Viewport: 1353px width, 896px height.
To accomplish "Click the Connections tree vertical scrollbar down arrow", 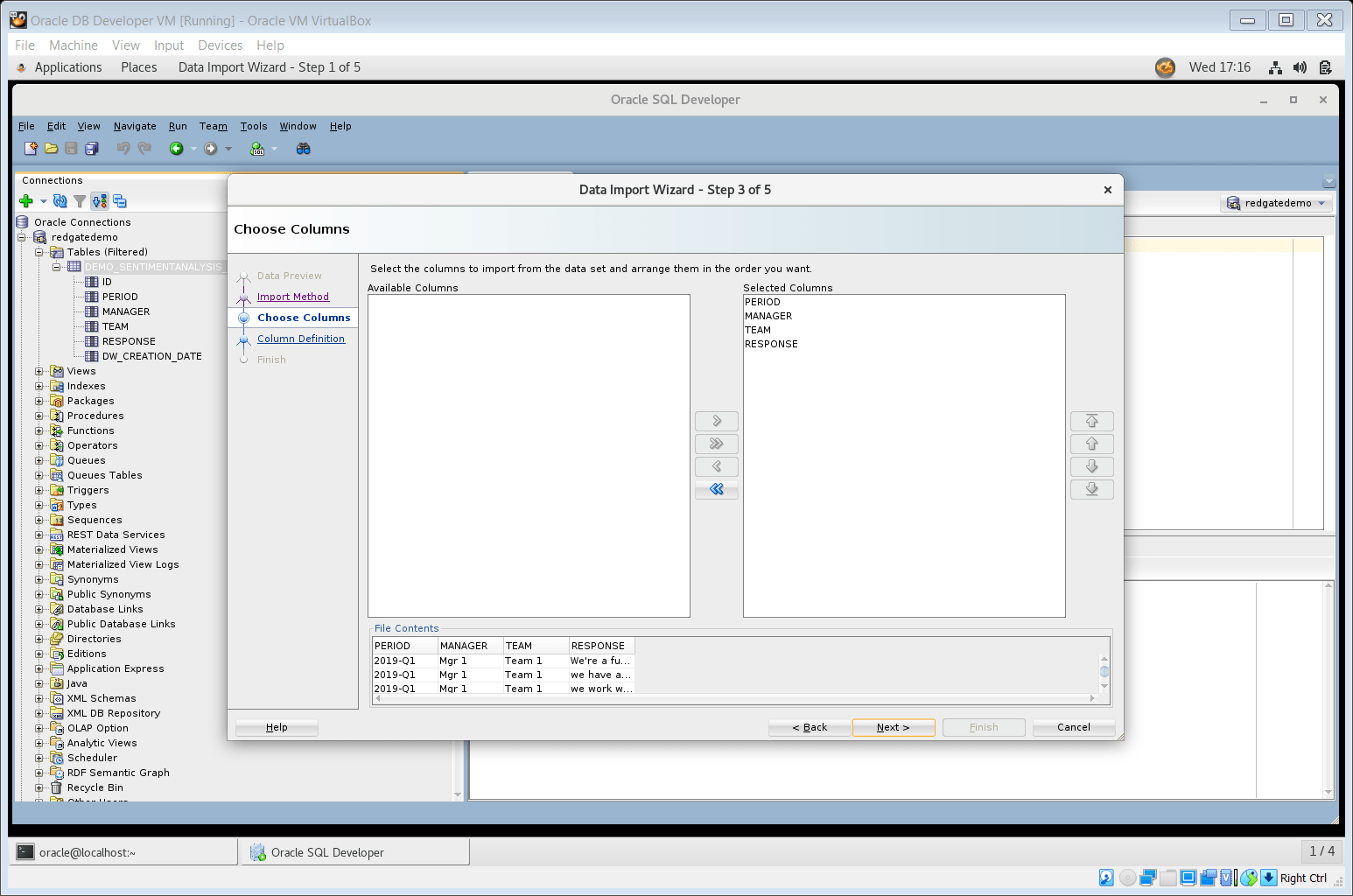I will point(457,794).
